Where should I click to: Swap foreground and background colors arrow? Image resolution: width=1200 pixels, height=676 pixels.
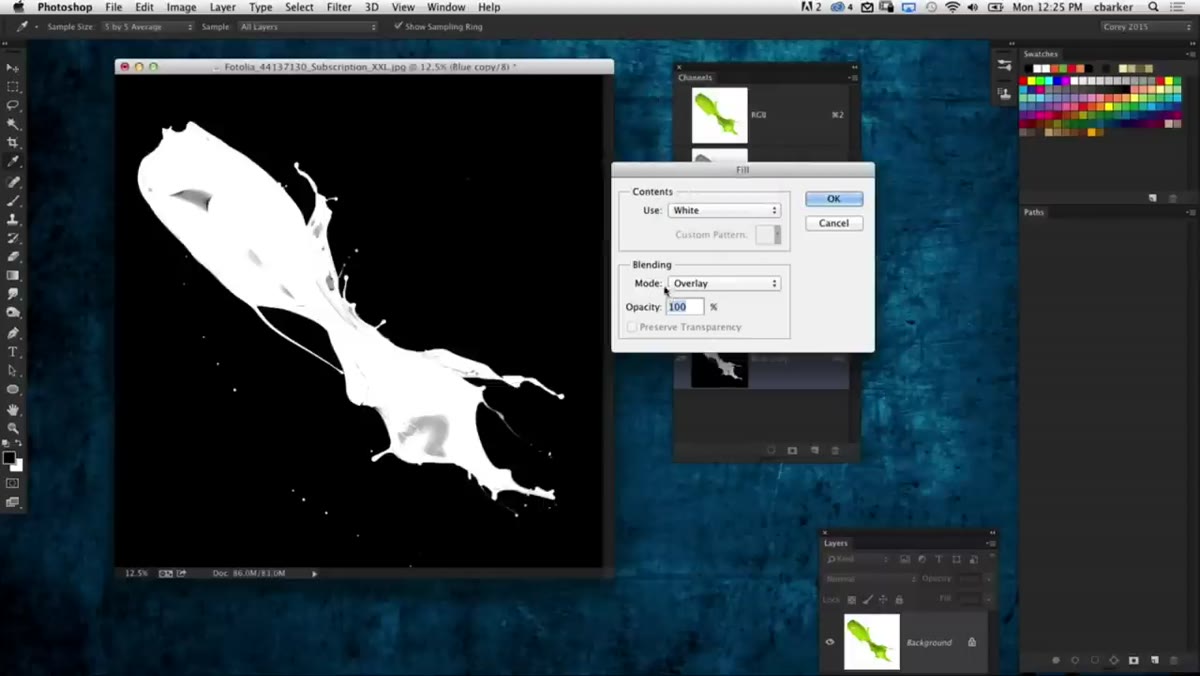[19, 444]
